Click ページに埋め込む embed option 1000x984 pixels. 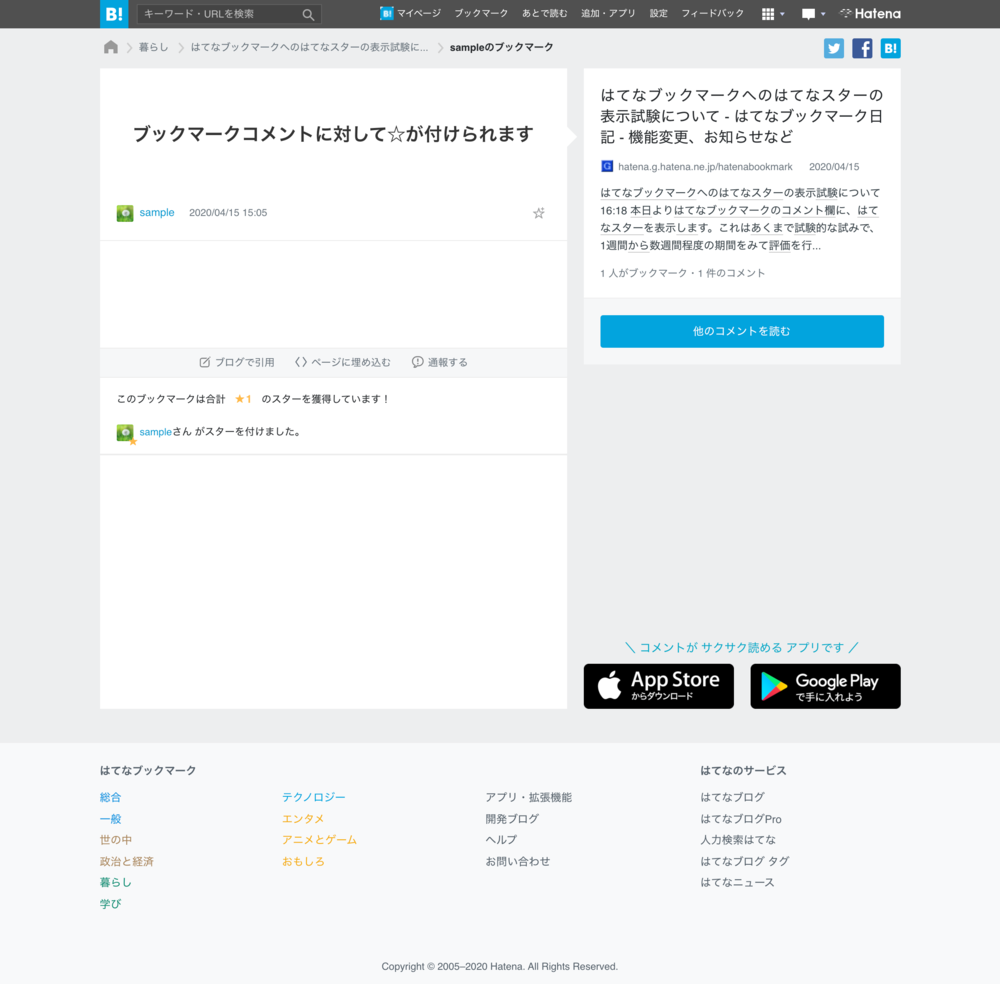tap(342, 362)
